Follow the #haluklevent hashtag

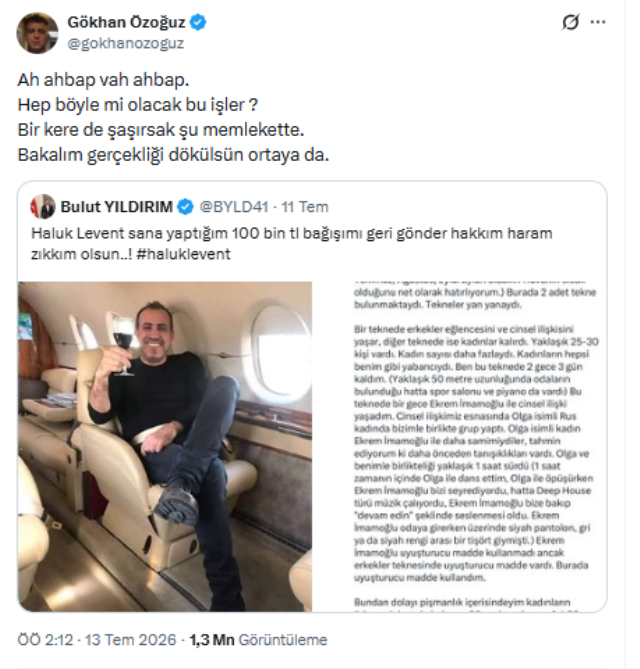[183, 254]
